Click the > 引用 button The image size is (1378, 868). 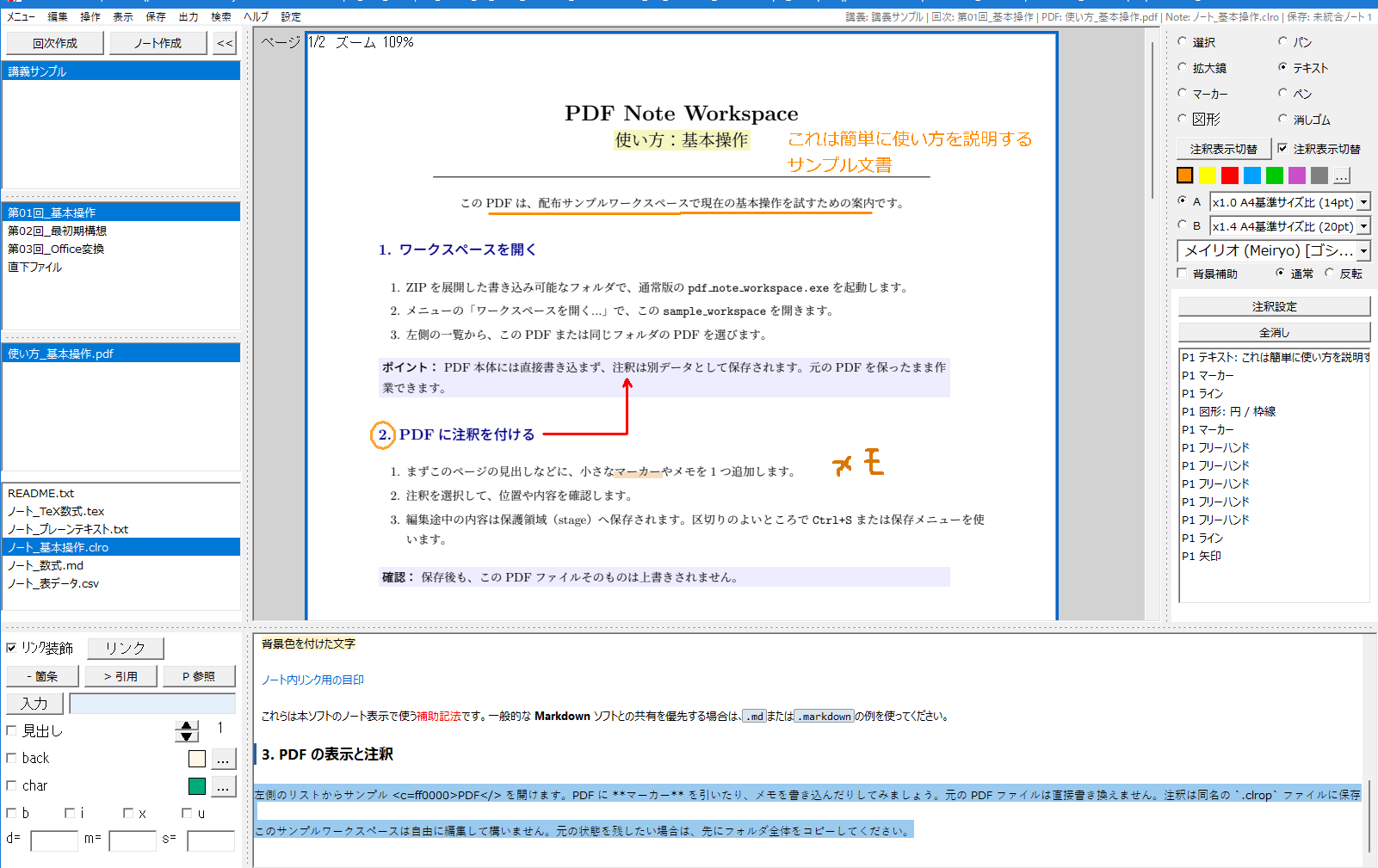(120, 676)
